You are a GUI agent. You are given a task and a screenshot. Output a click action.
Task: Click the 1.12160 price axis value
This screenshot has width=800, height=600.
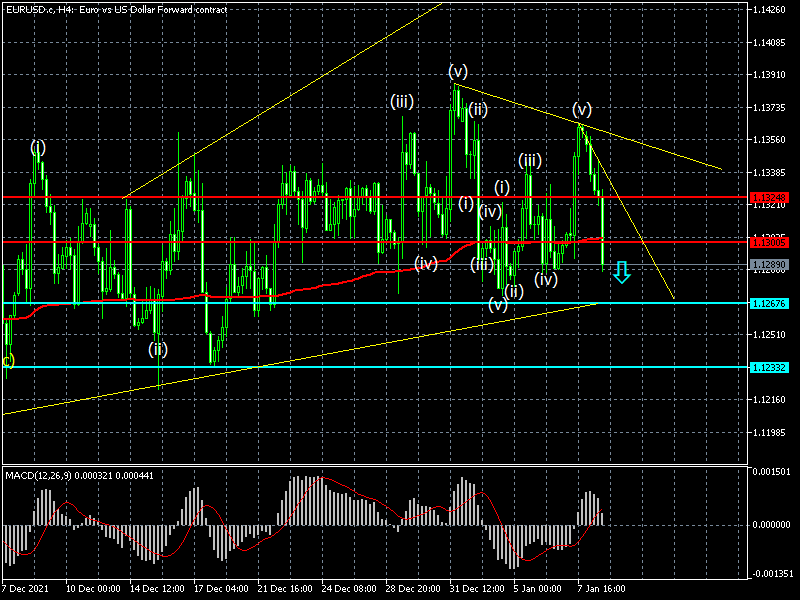(769, 399)
